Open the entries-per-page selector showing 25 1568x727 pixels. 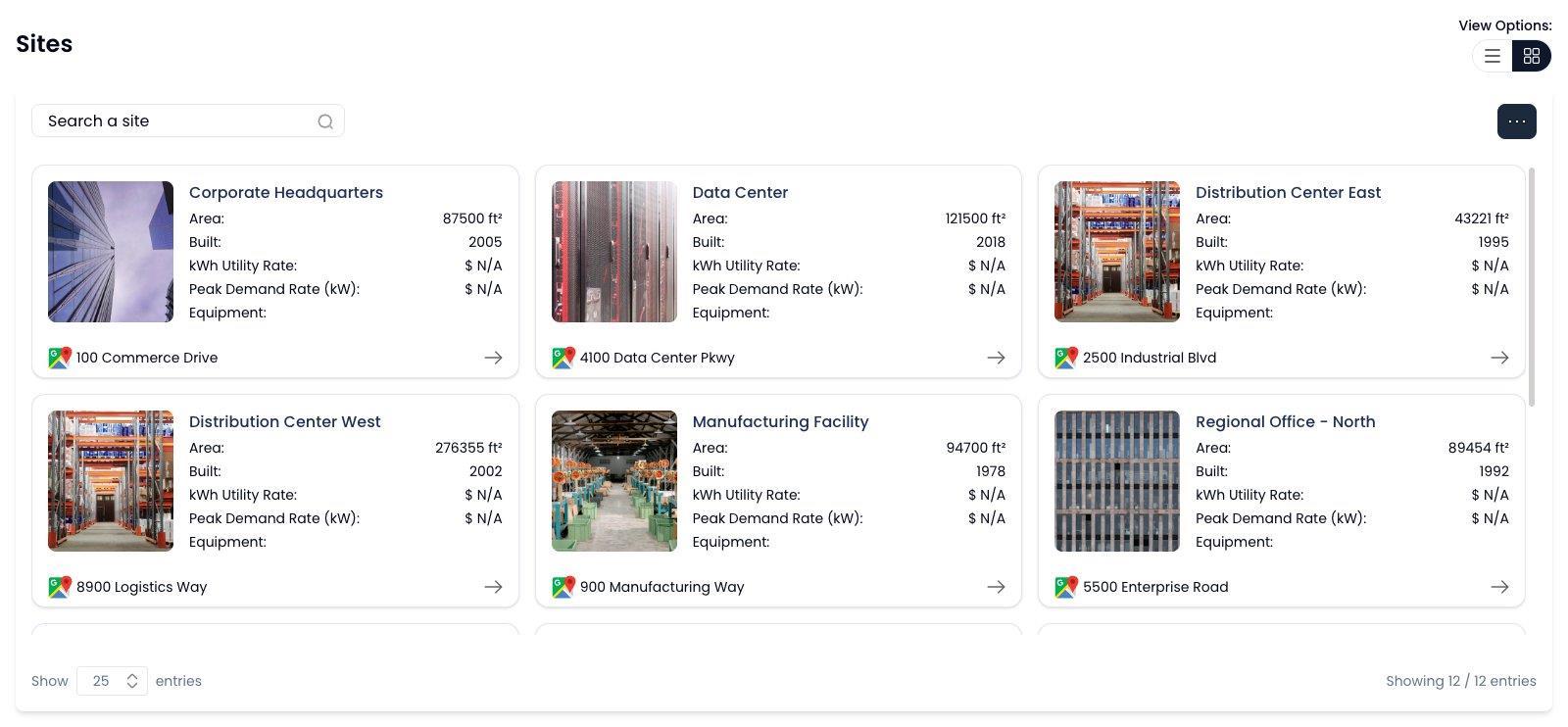coord(112,681)
